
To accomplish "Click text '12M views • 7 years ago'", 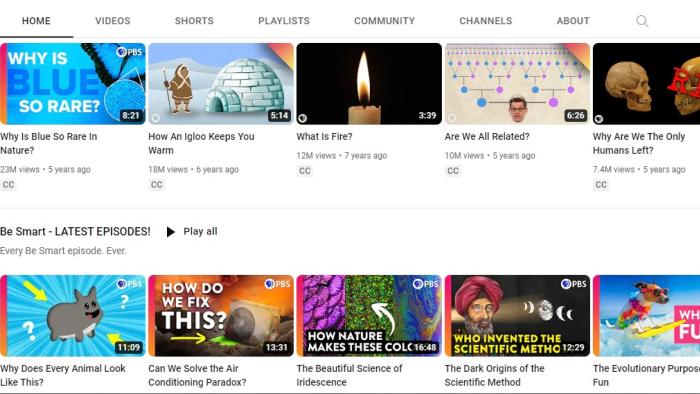I will [x=342, y=156].
